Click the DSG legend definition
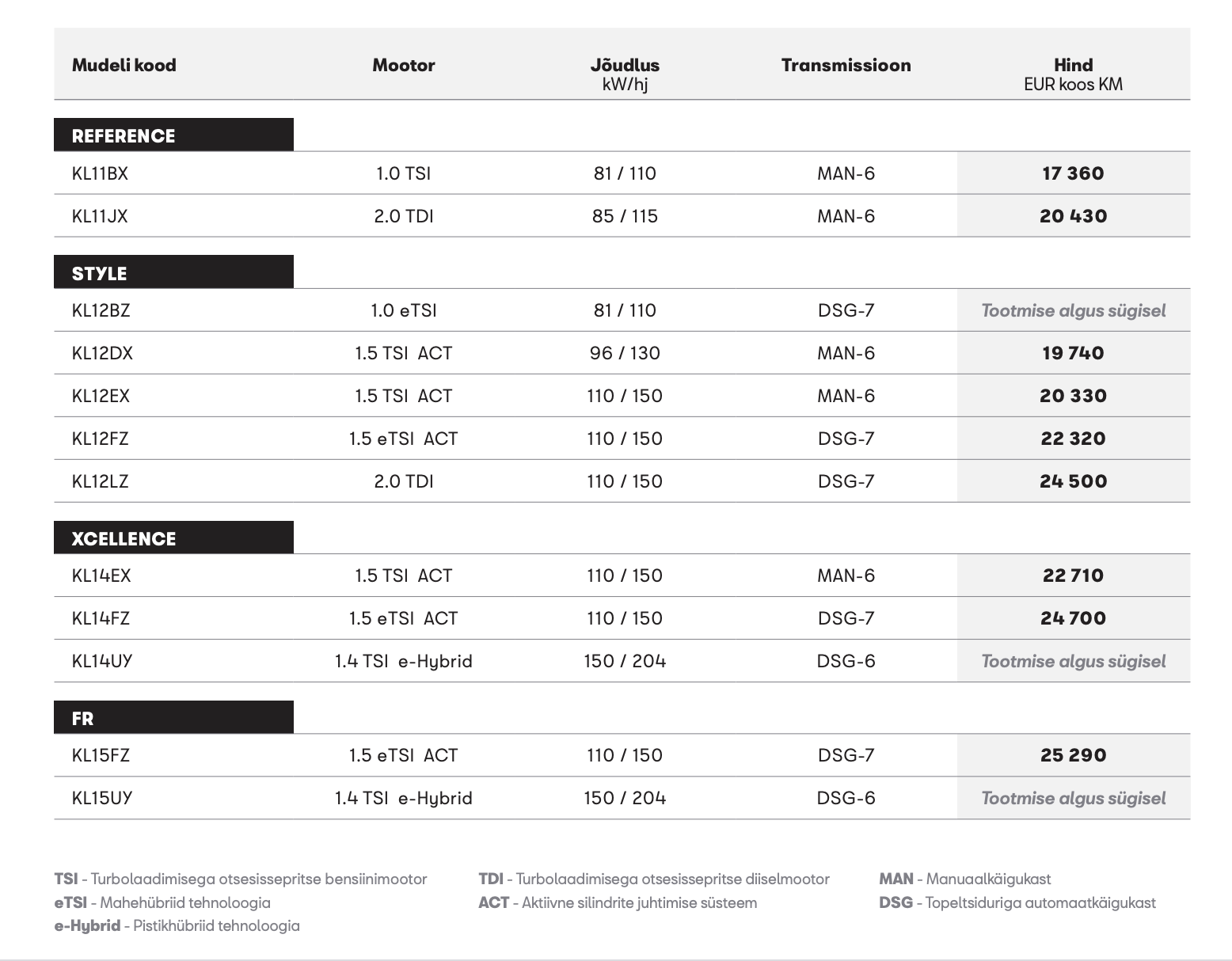The image size is (1232, 961). click(1017, 902)
